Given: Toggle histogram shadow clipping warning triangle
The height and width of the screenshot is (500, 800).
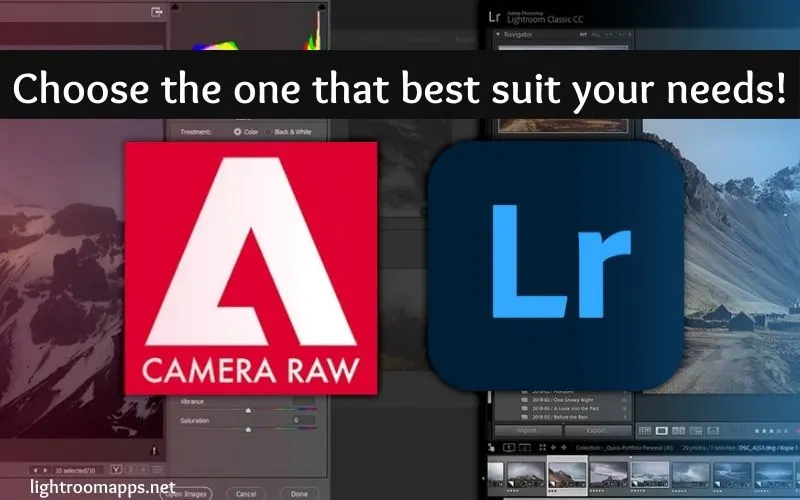Looking at the screenshot, I should point(176,6).
